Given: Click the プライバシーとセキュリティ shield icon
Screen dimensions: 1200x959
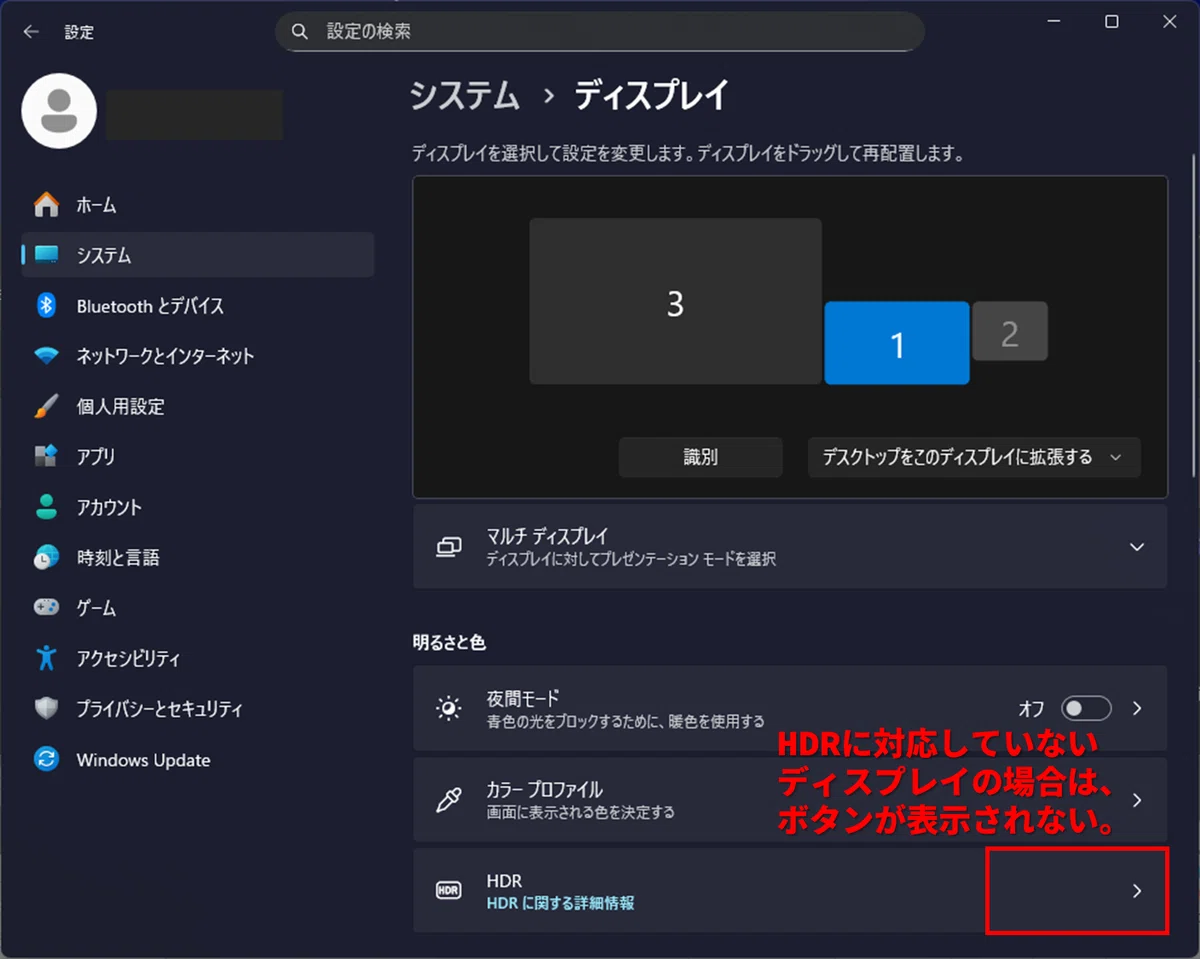Looking at the screenshot, I should (x=46, y=708).
